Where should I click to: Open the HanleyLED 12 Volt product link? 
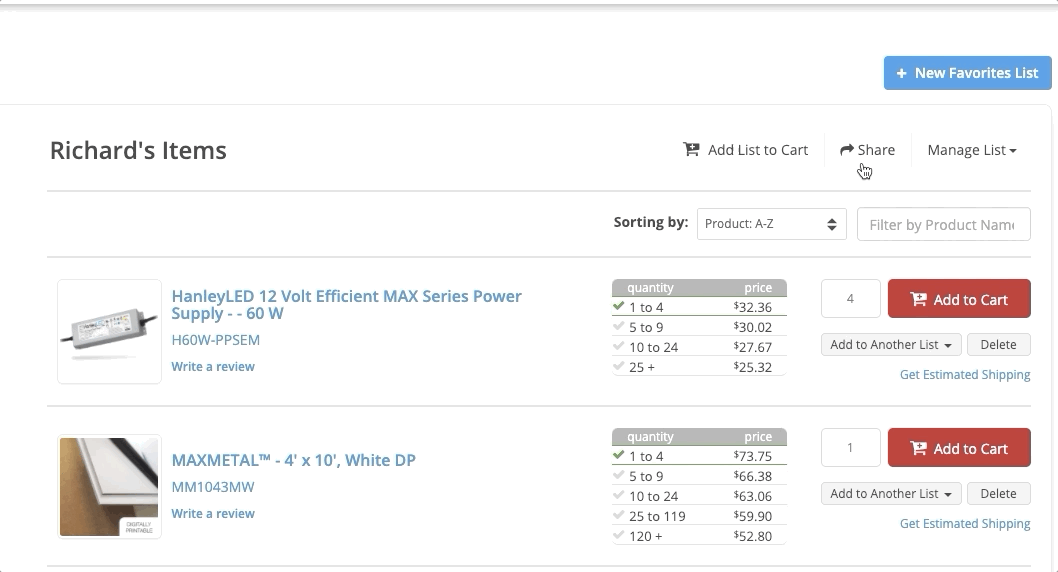pos(346,304)
